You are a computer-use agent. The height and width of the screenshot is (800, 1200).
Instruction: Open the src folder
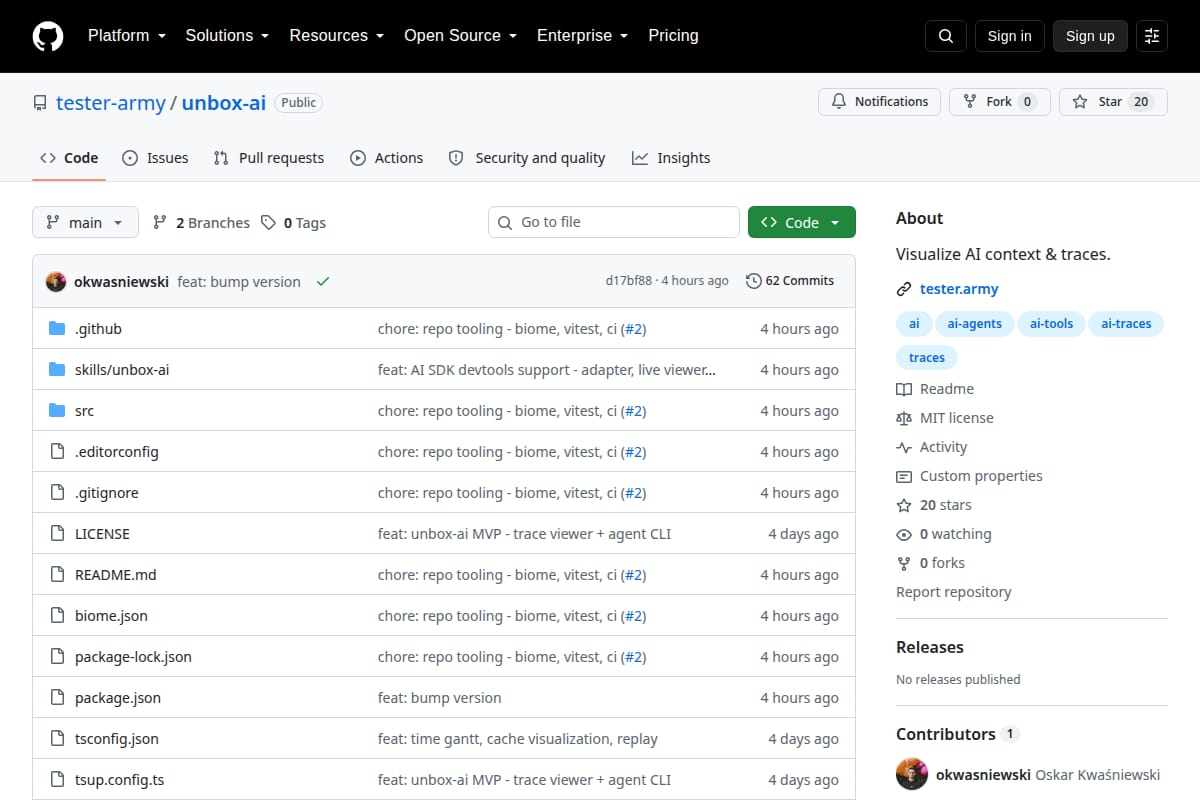[84, 411]
